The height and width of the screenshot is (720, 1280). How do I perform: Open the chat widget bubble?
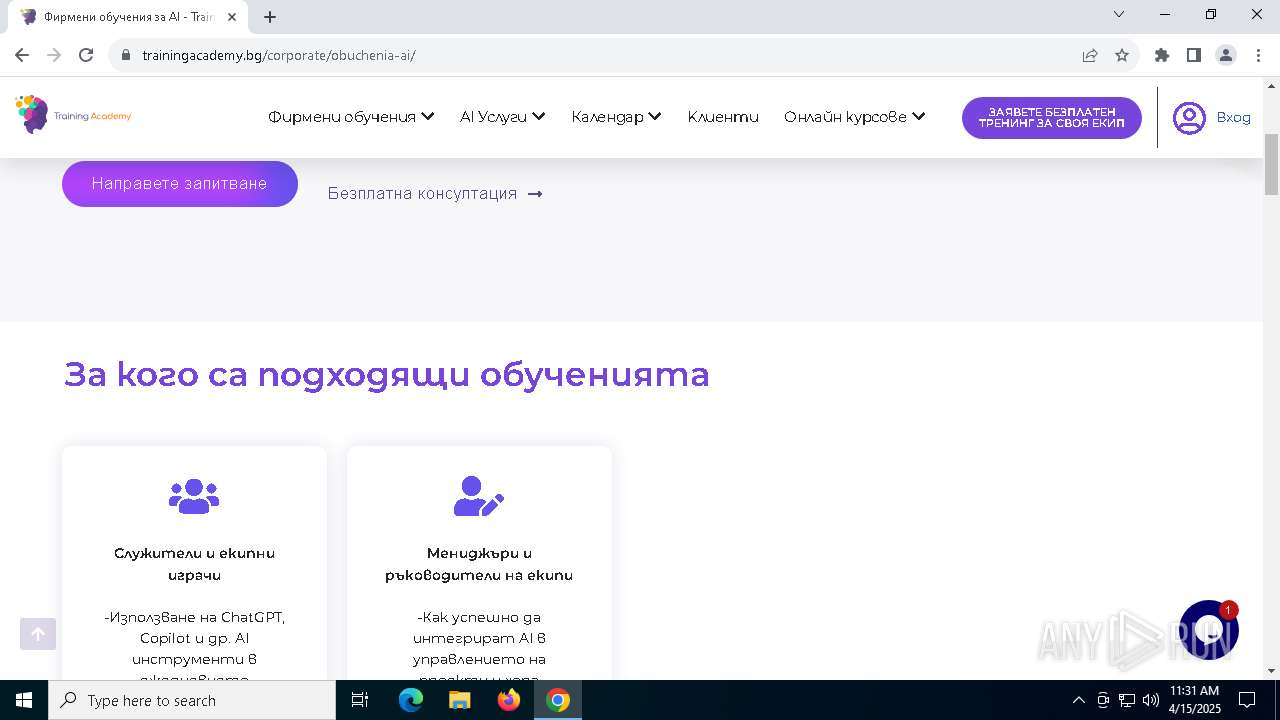click(1209, 630)
